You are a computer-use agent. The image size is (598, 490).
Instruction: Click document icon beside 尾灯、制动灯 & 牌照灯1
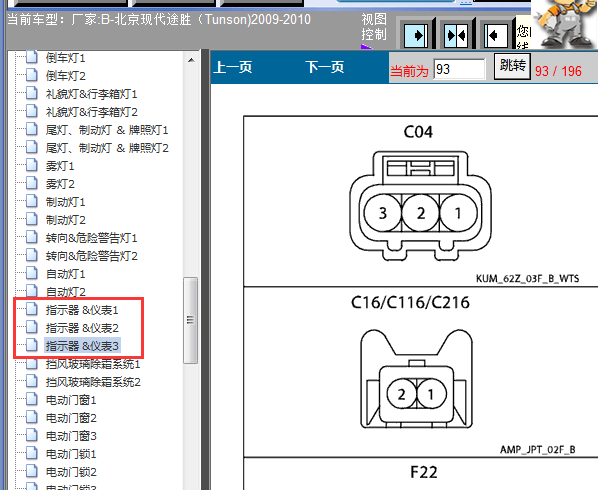click(32, 130)
